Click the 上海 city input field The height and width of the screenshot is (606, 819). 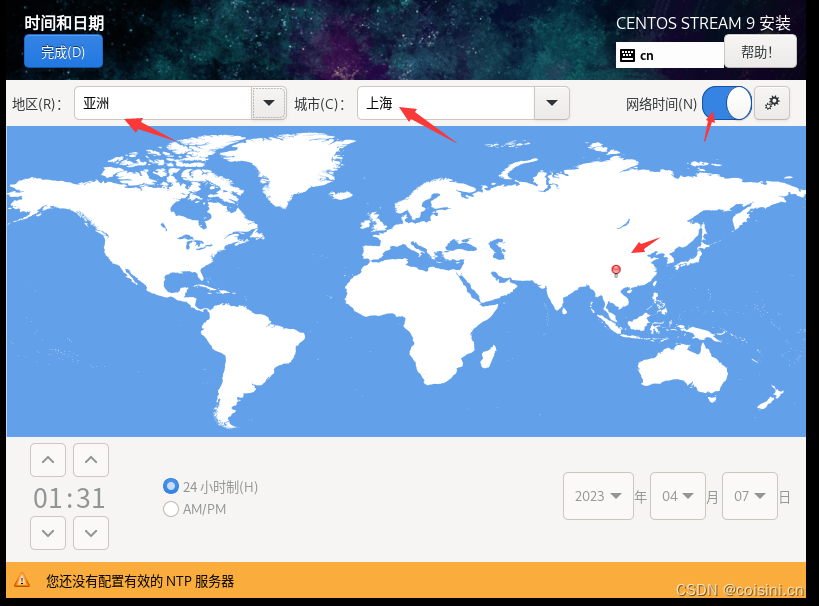pyautogui.click(x=446, y=103)
